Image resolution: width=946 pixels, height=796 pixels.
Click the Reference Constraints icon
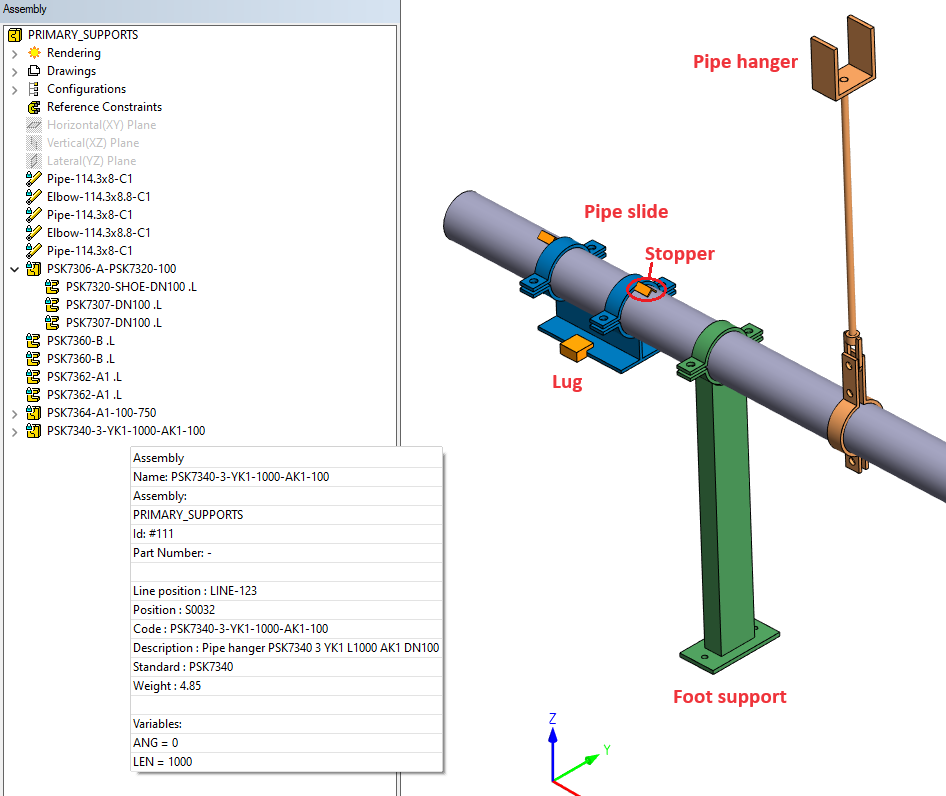click(x=34, y=107)
